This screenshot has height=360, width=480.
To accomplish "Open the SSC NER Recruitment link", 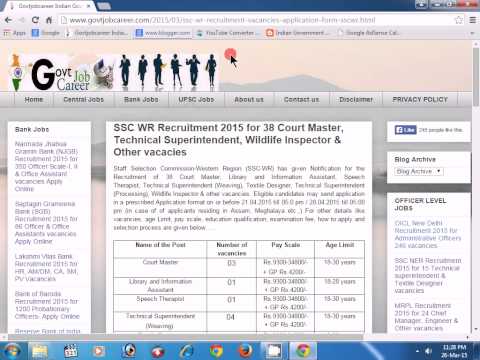I will pos(428,275).
